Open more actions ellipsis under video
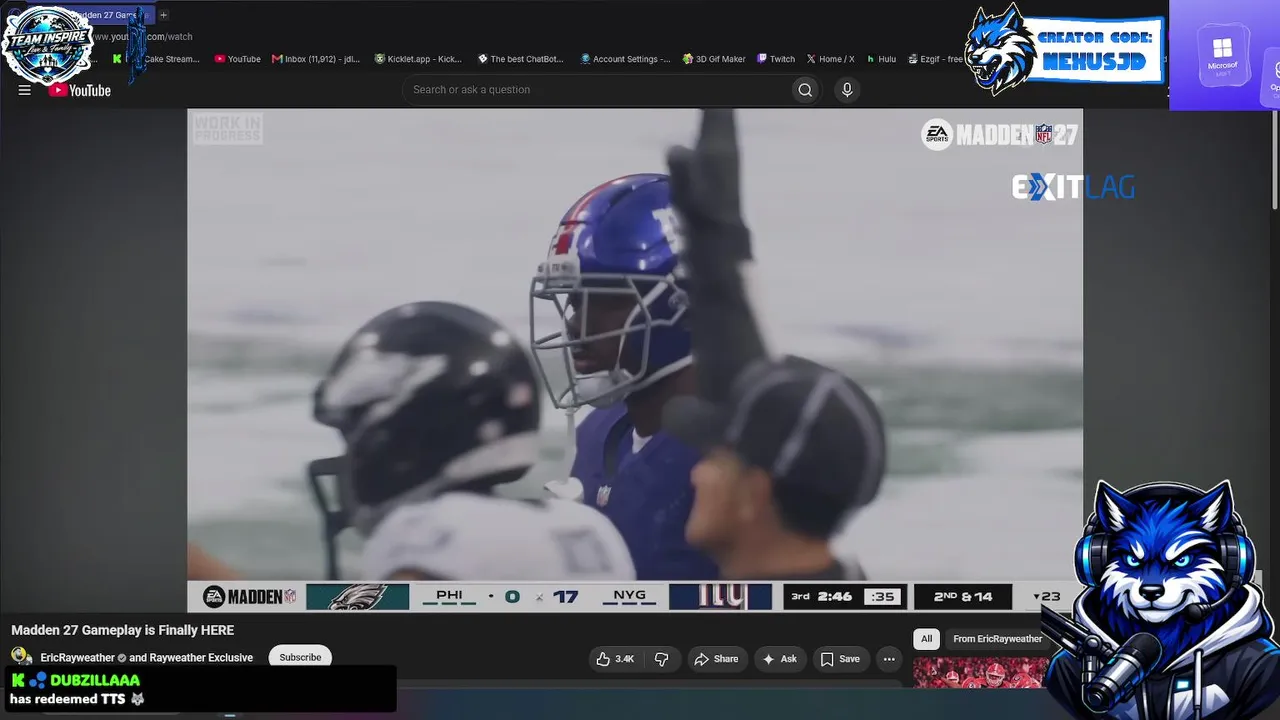 tap(889, 659)
